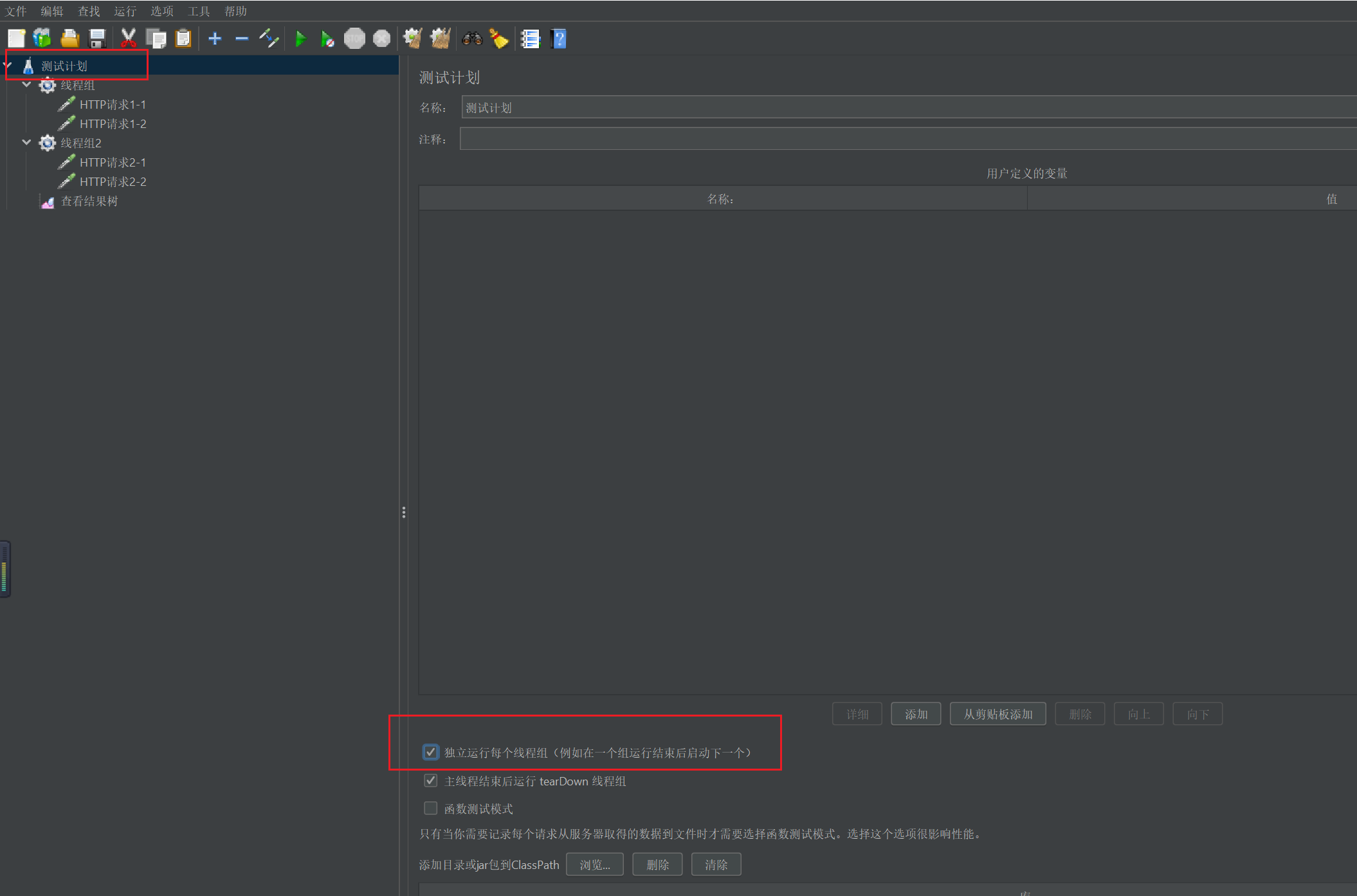This screenshot has height=896, width=1357.
Task: Open the 选项 menu
Action: tap(161, 11)
